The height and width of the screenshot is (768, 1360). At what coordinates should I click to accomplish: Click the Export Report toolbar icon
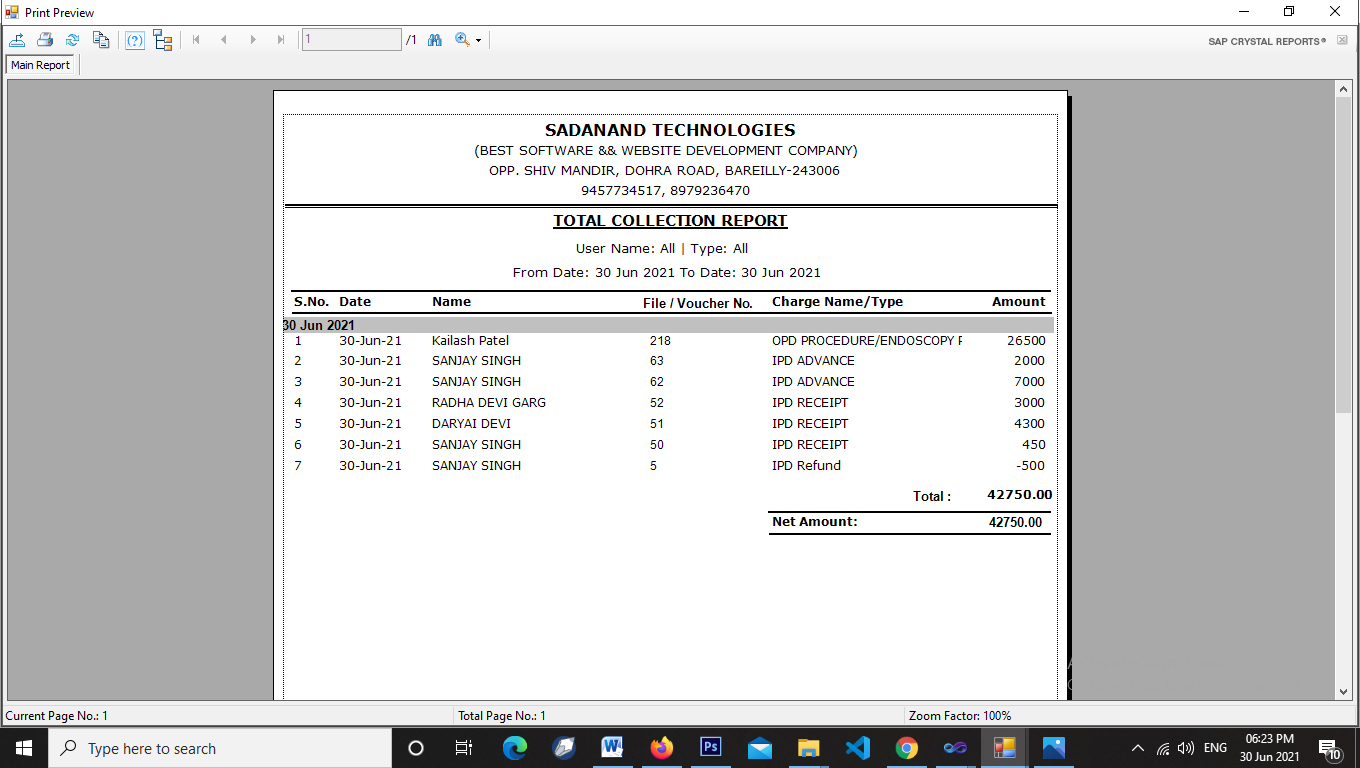click(17, 40)
